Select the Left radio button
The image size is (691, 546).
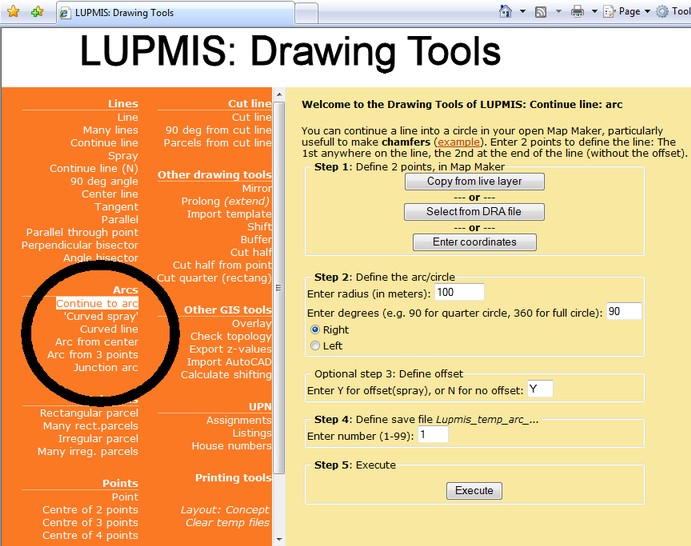tap(316, 346)
